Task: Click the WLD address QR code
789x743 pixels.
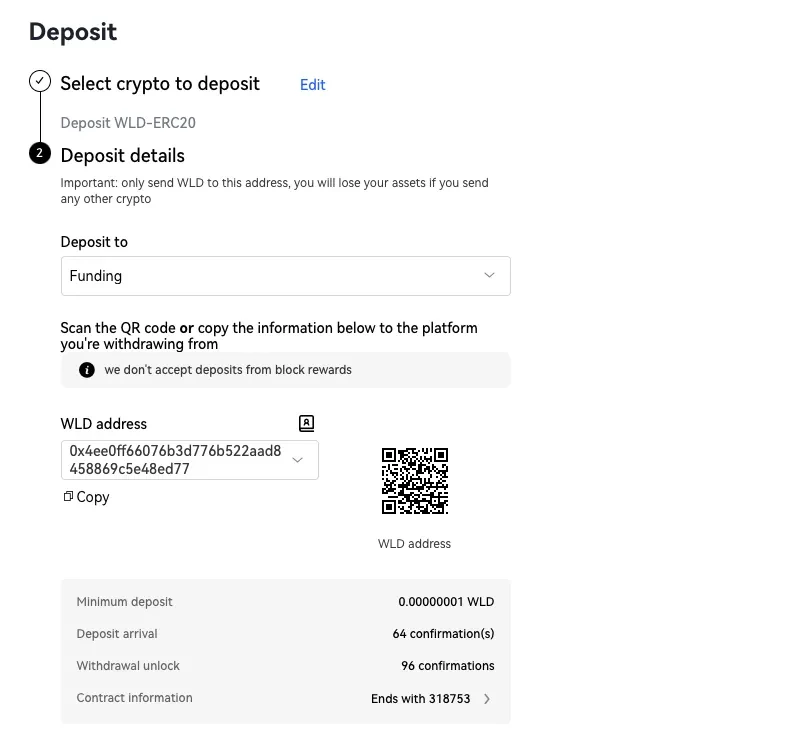Action: tap(415, 481)
